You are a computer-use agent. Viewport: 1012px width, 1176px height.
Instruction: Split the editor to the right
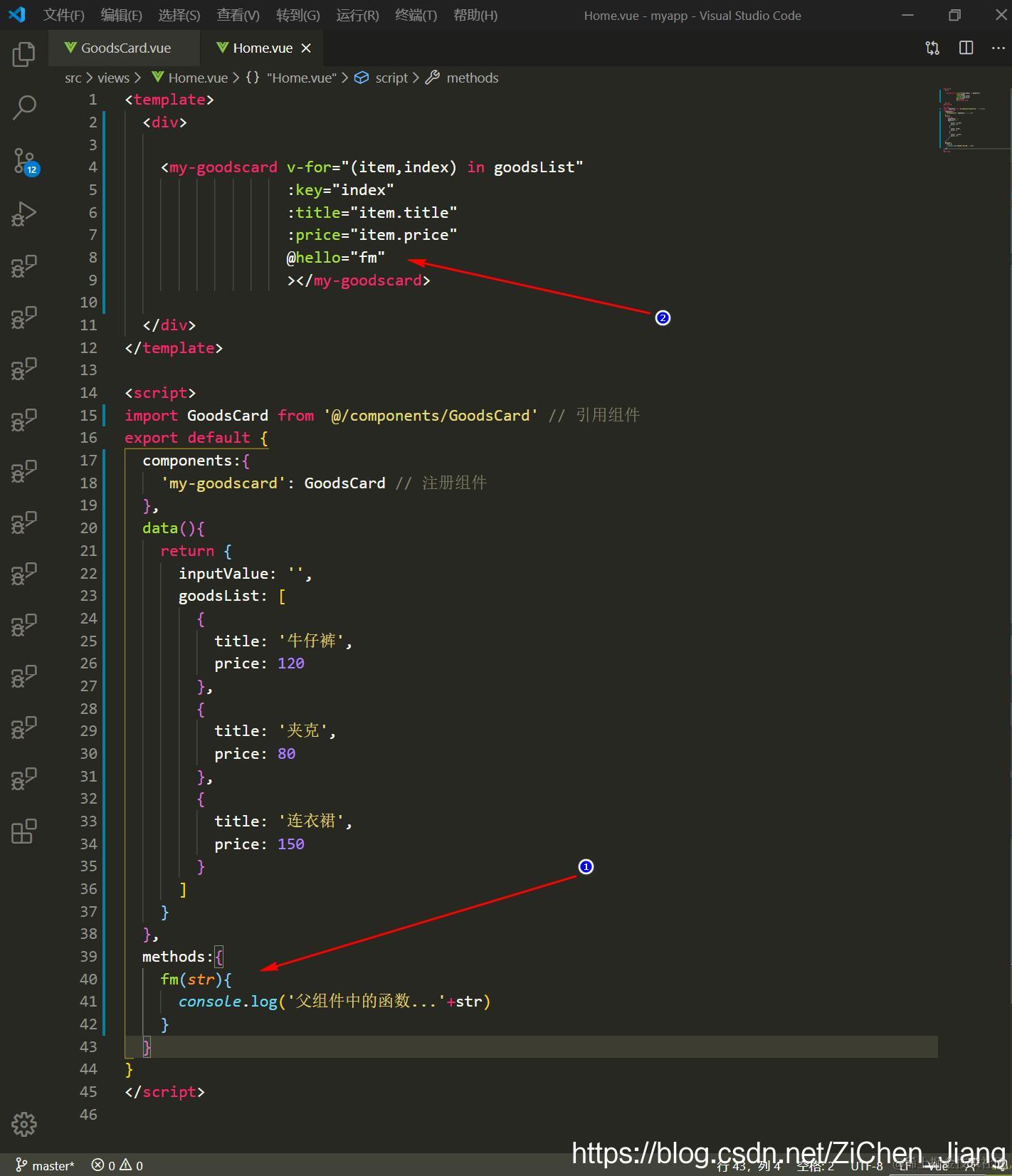coord(966,48)
